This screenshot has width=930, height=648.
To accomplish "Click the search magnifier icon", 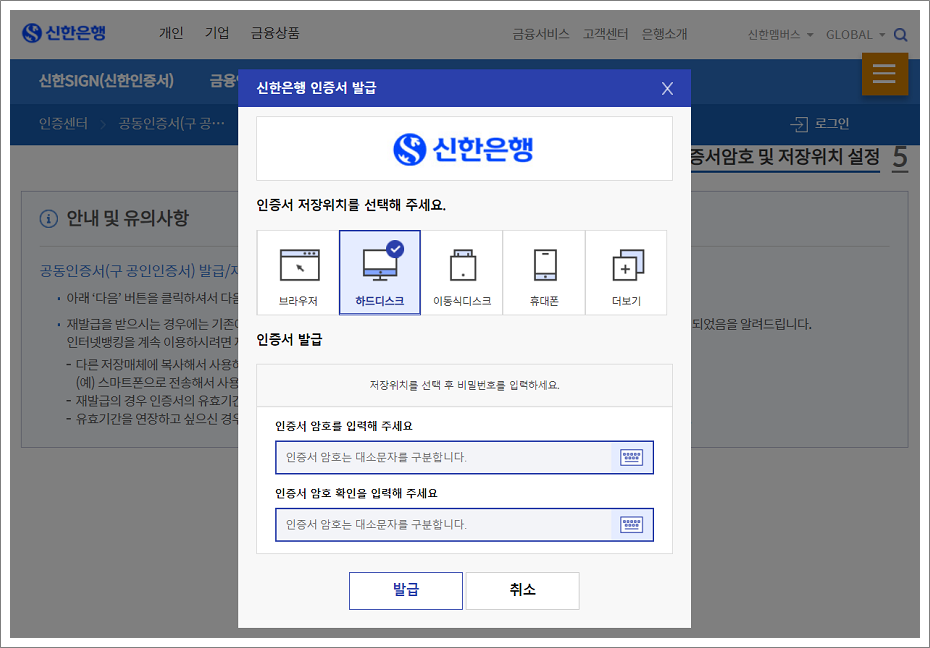I will point(900,34).
